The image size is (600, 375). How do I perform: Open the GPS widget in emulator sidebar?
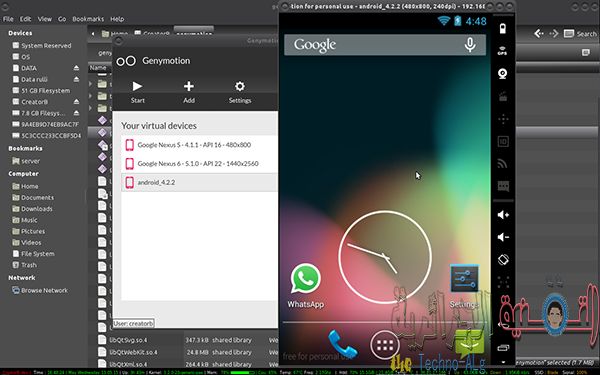coord(503,51)
